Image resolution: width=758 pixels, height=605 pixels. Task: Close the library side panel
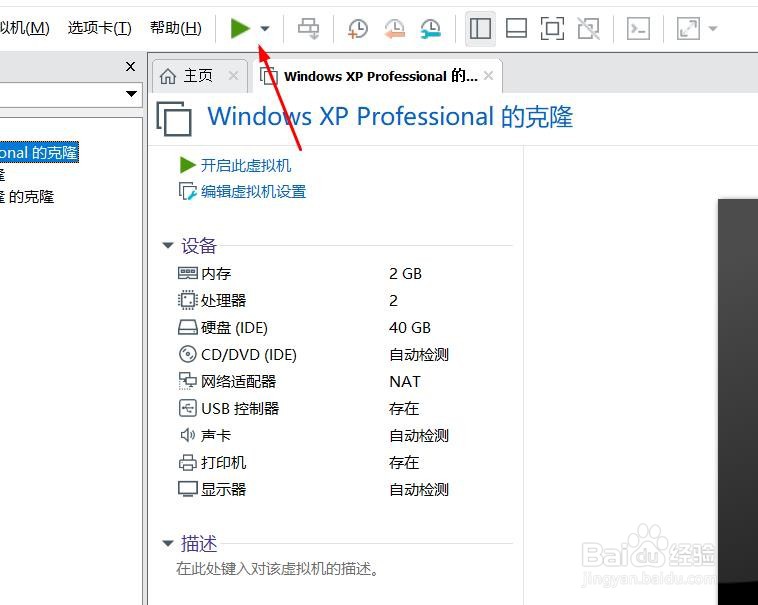130,66
